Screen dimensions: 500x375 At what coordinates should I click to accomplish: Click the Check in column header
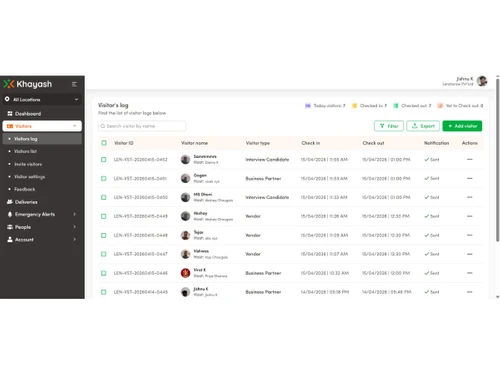[311, 143]
